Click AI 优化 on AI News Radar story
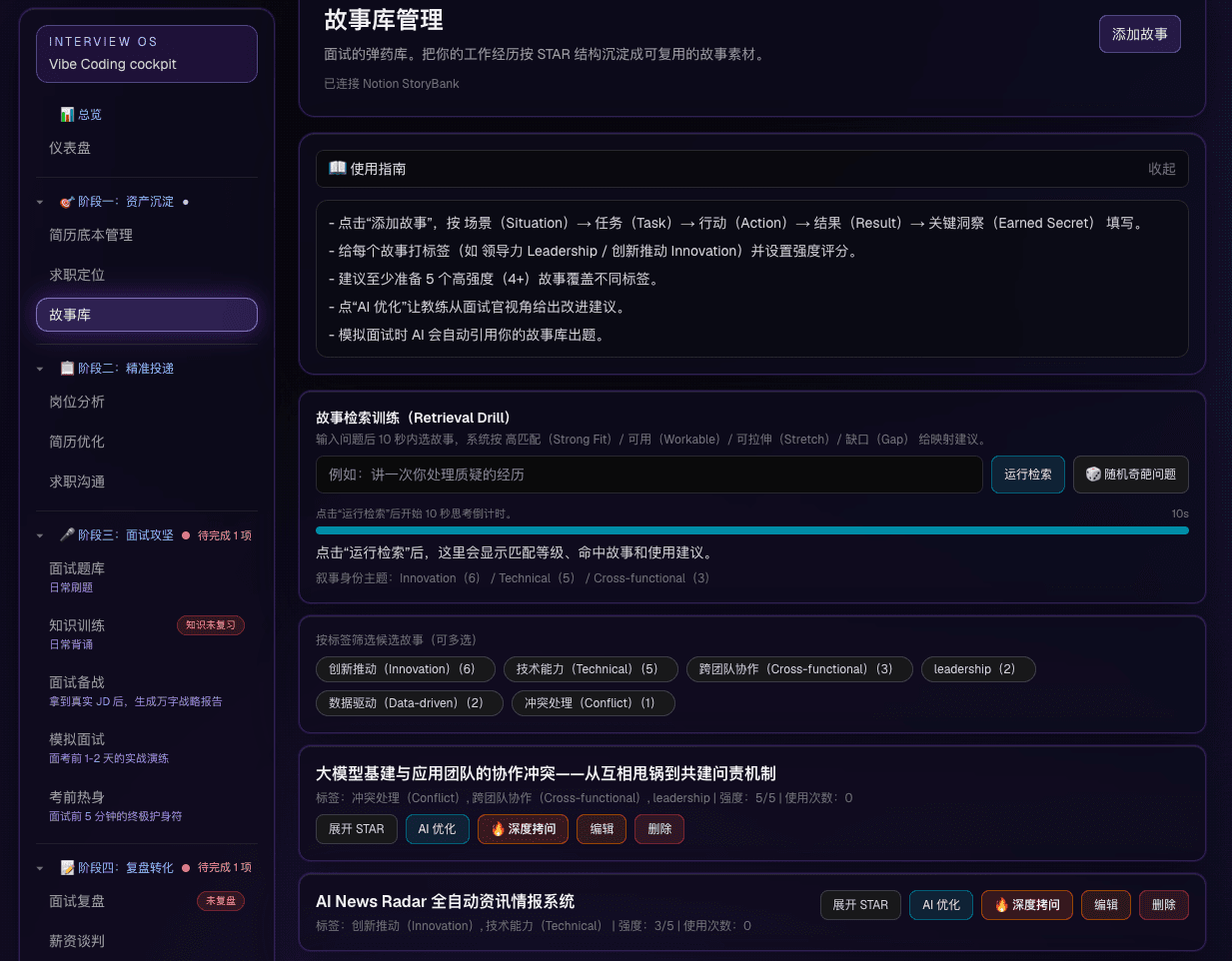Viewport: 1232px width, 961px height. click(x=941, y=905)
